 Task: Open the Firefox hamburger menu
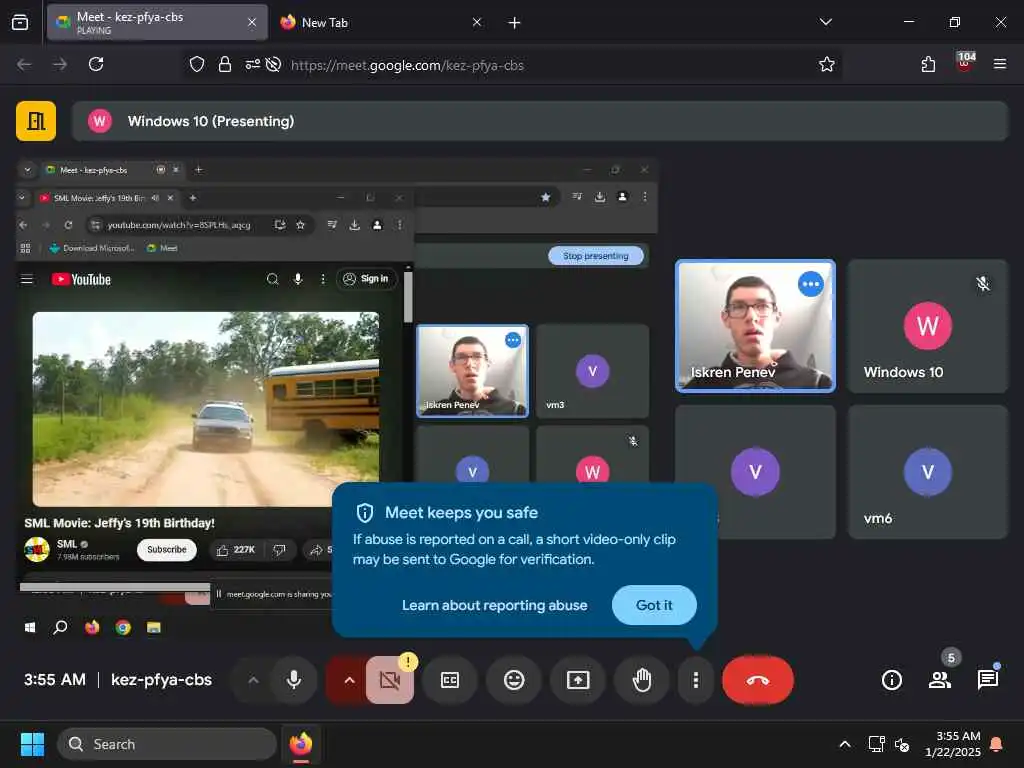pyautogui.click(x=999, y=64)
